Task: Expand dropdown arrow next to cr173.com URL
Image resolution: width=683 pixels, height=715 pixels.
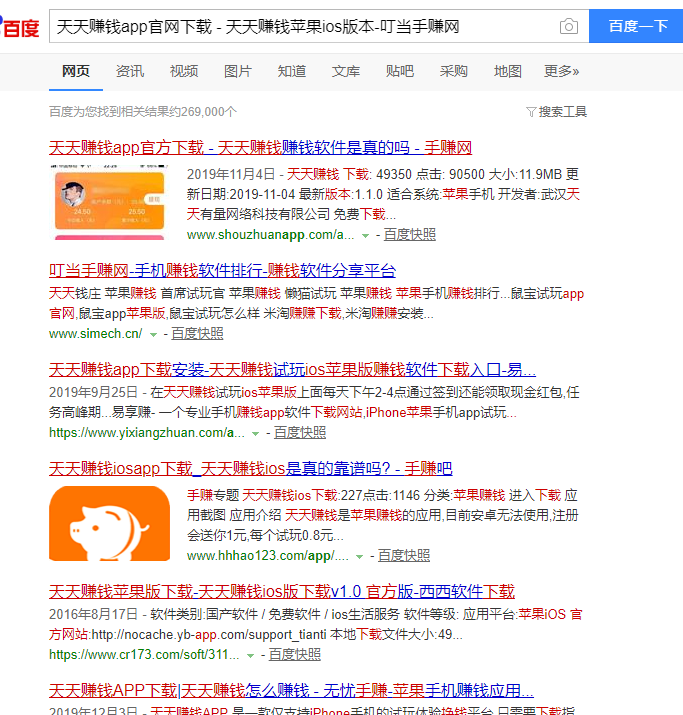Action: pyautogui.click(x=250, y=655)
